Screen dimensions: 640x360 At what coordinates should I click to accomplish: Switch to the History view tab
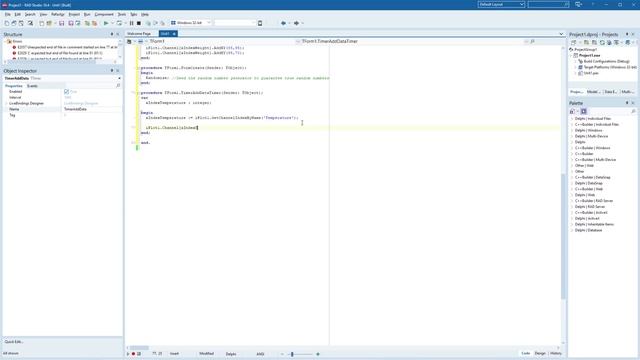pyautogui.click(x=556, y=353)
